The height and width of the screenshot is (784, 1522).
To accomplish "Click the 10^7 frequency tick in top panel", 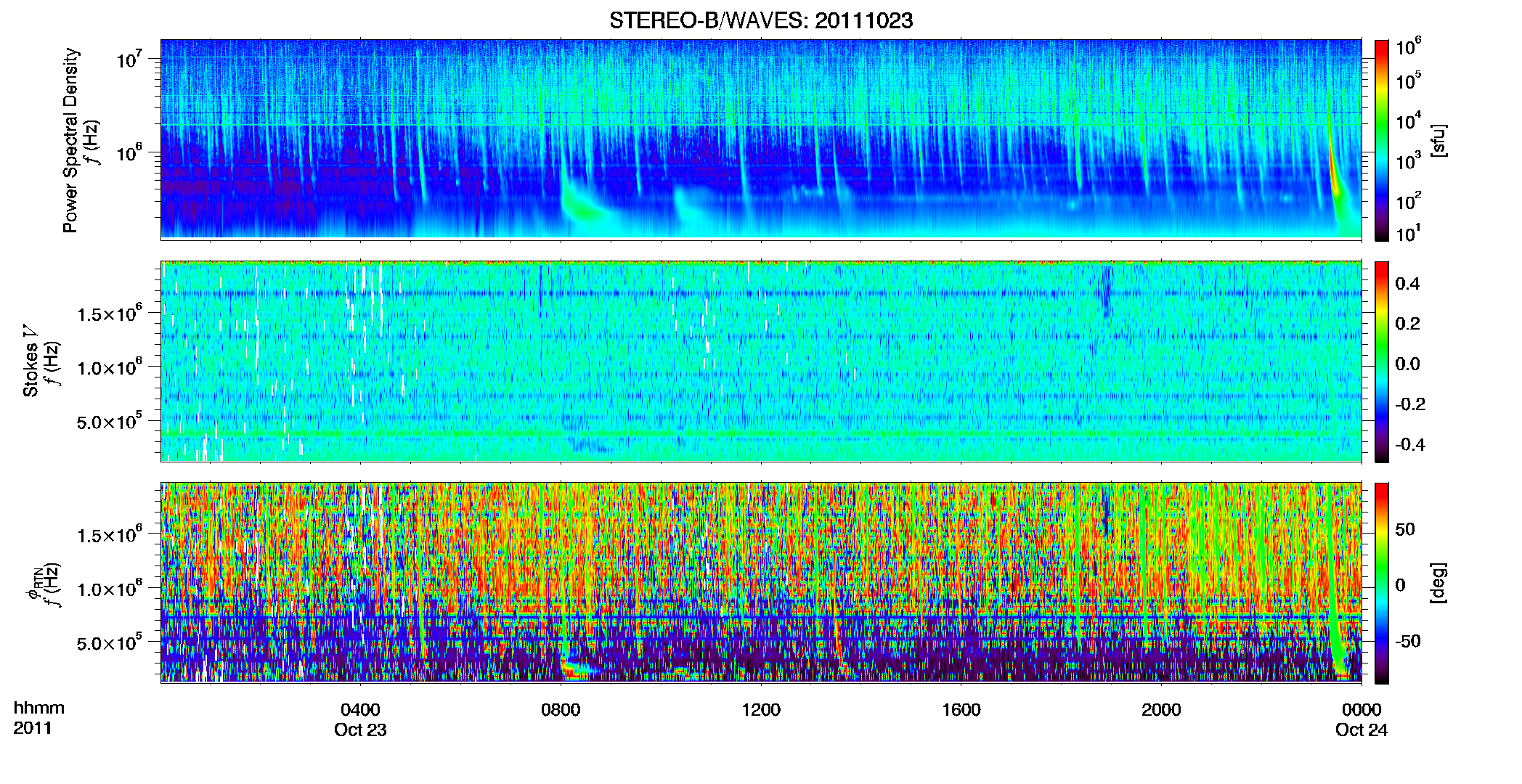I will click(x=129, y=58).
